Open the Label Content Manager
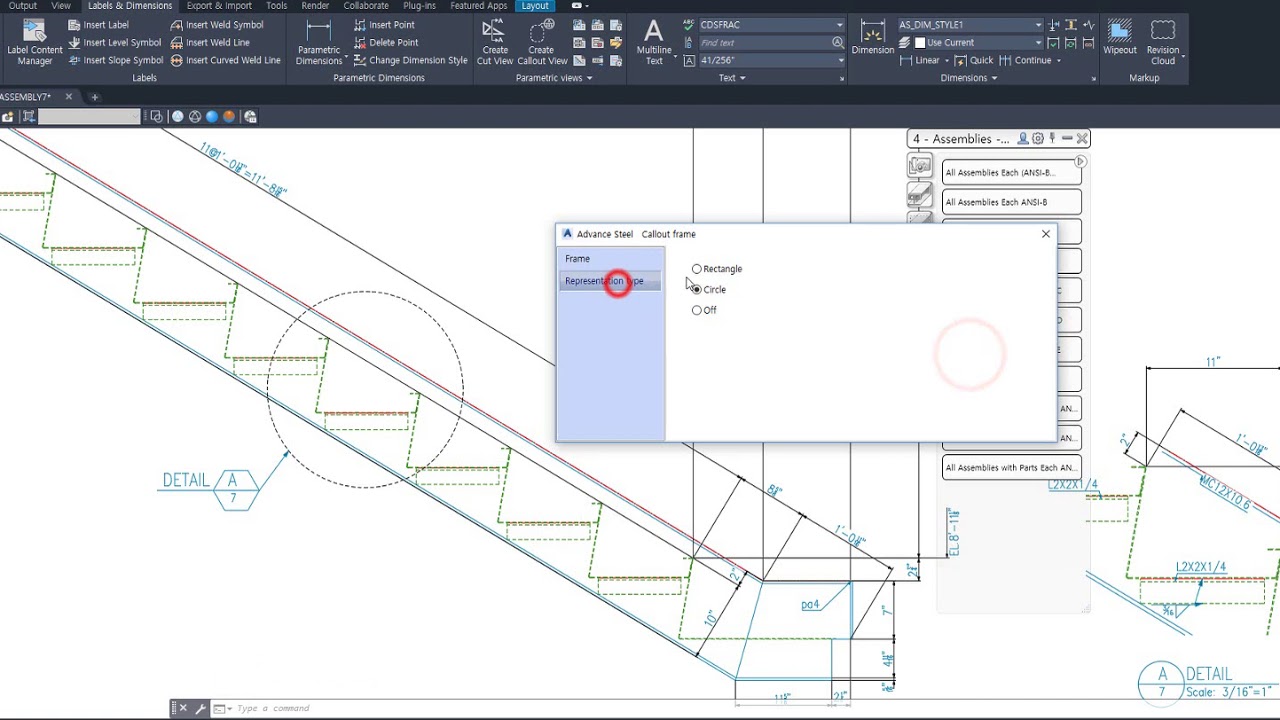Image resolution: width=1280 pixels, height=720 pixels. click(34, 42)
